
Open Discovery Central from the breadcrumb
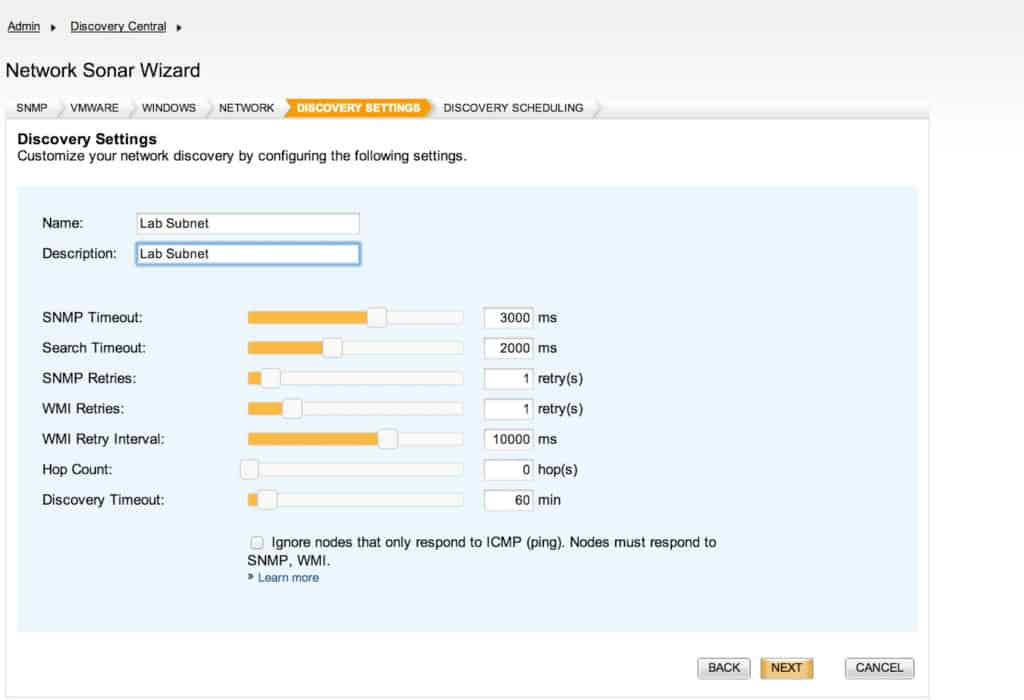click(x=117, y=26)
